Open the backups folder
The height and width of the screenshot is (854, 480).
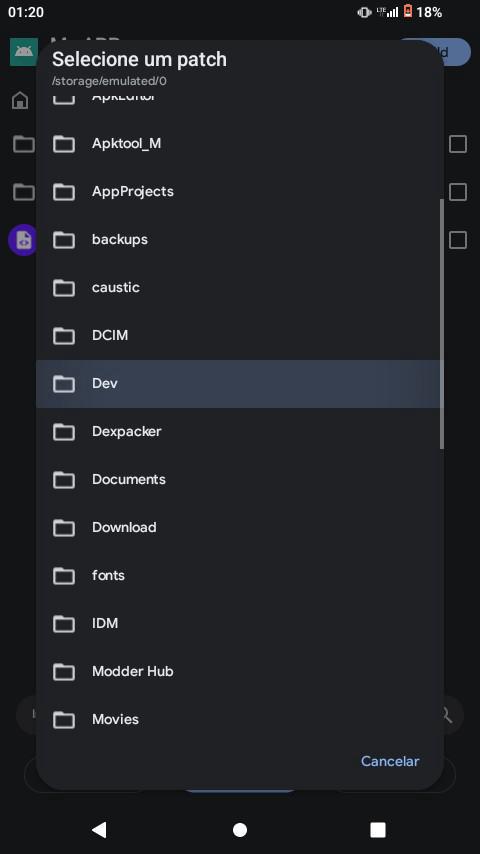240,240
